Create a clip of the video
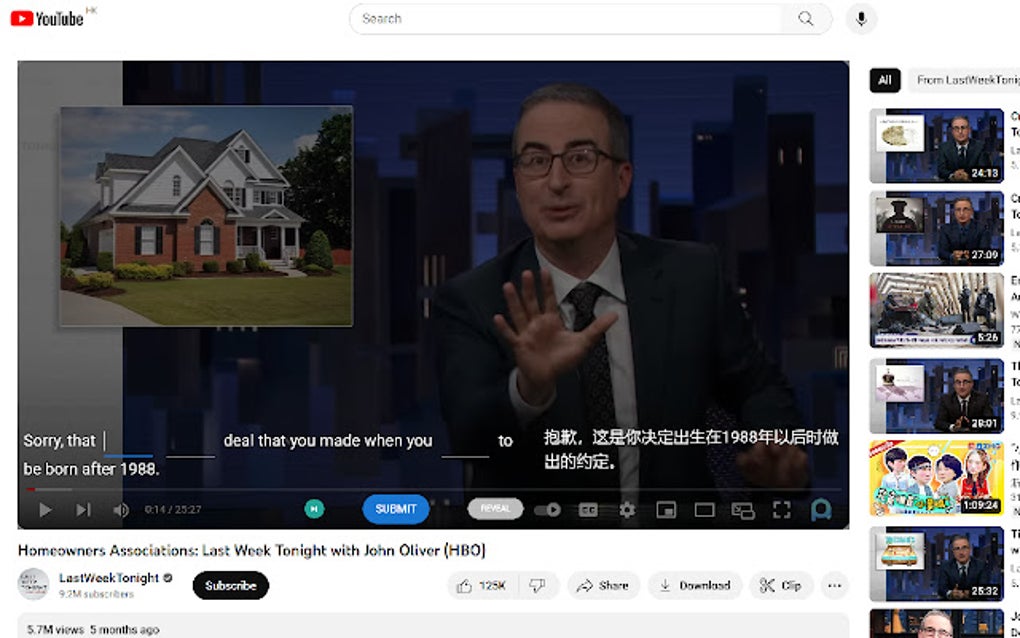 point(781,585)
